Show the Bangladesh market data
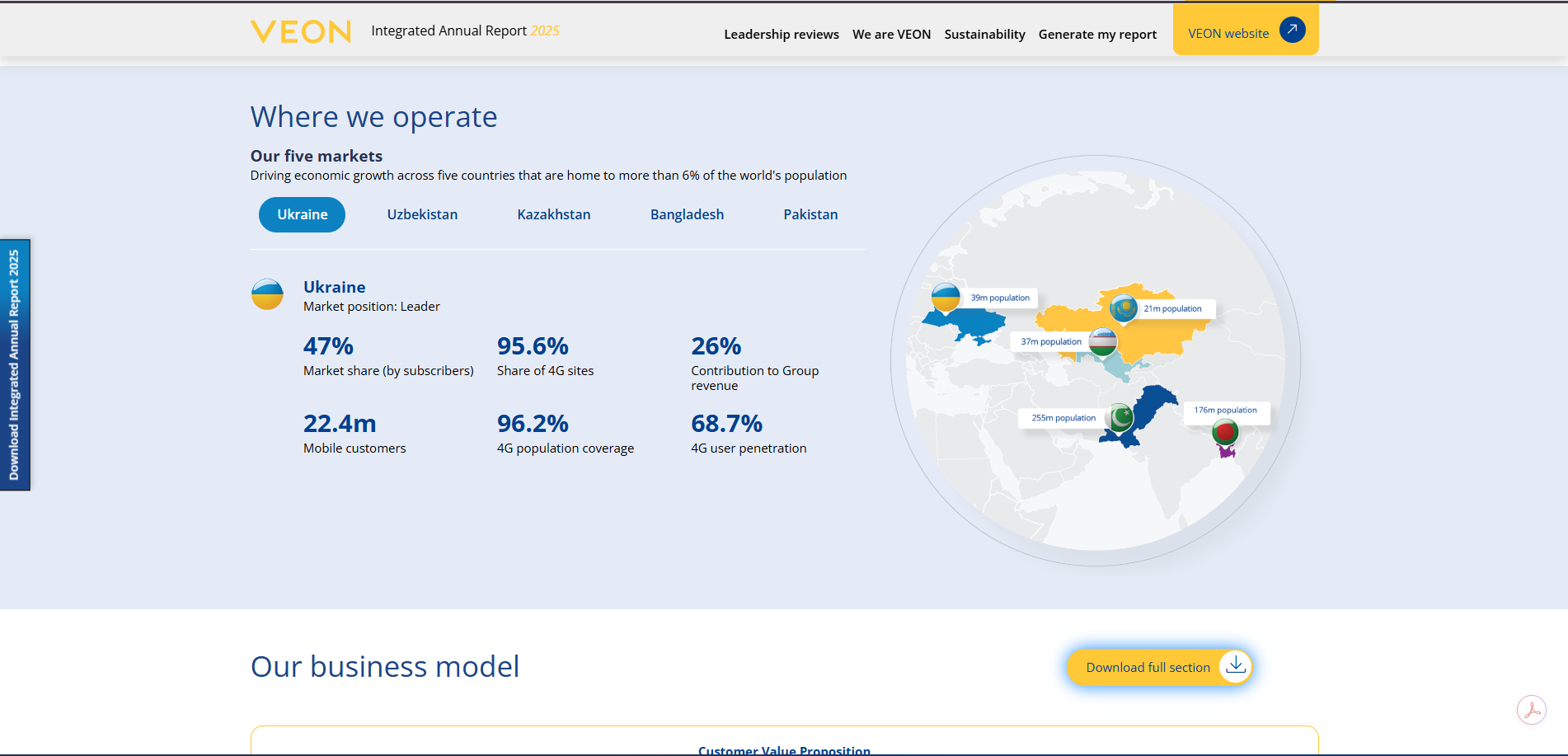1568x756 pixels. [x=687, y=214]
